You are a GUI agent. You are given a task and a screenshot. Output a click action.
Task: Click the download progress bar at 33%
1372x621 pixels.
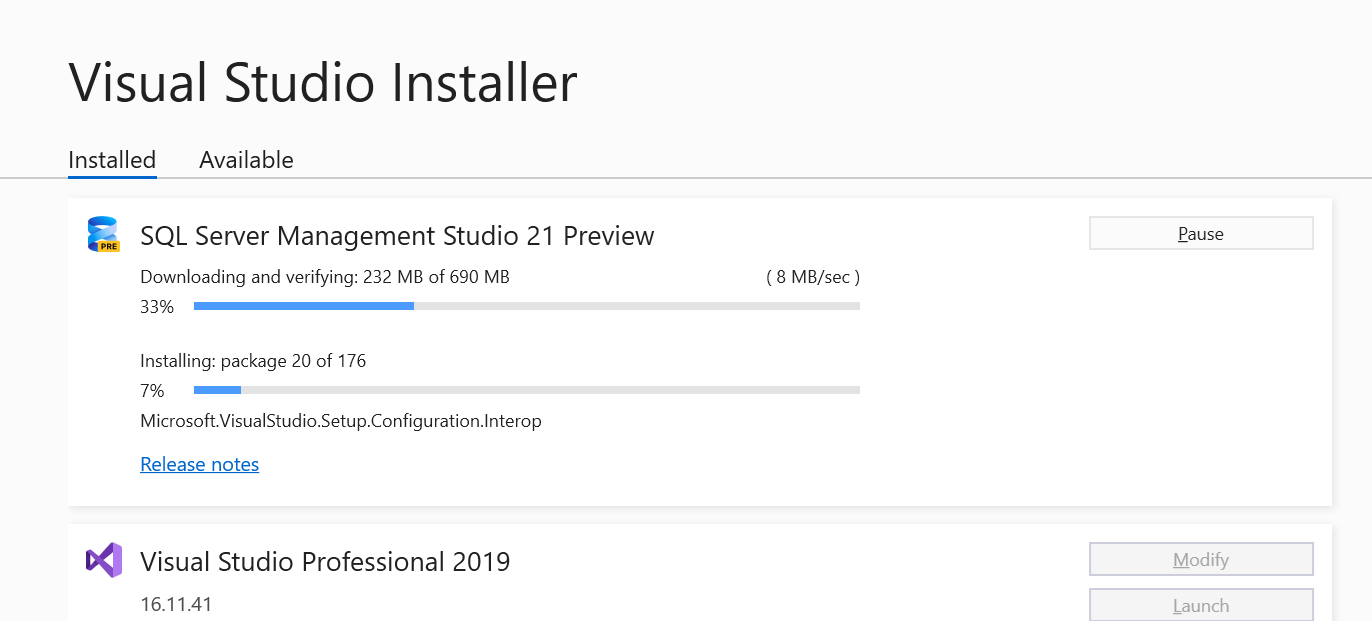click(x=526, y=306)
